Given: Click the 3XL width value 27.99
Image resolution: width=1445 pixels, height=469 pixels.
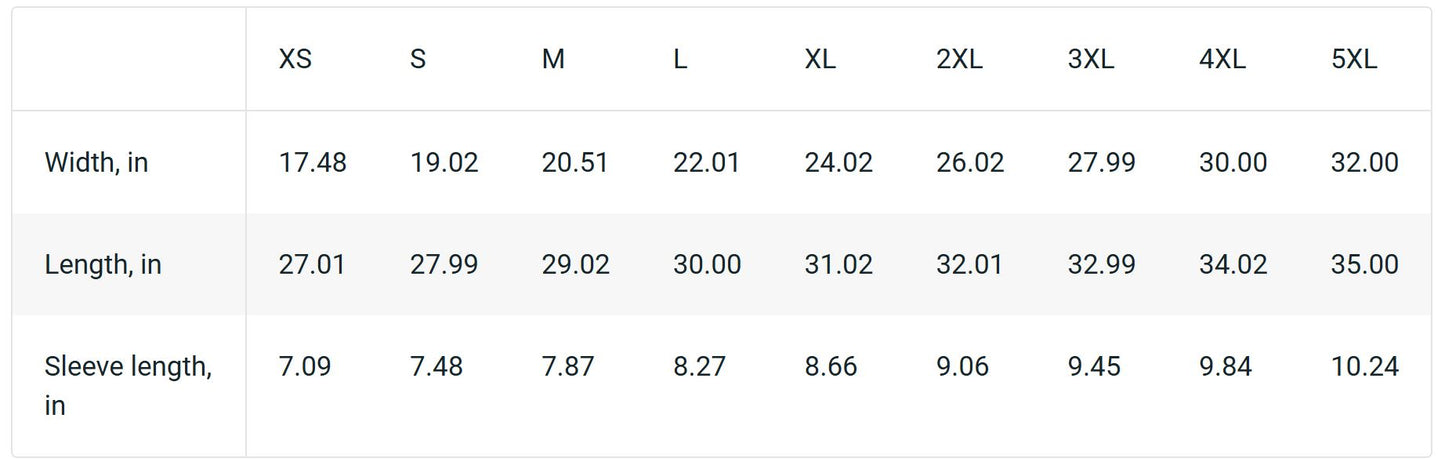Looking at the screenshot, I should 1101,163.
